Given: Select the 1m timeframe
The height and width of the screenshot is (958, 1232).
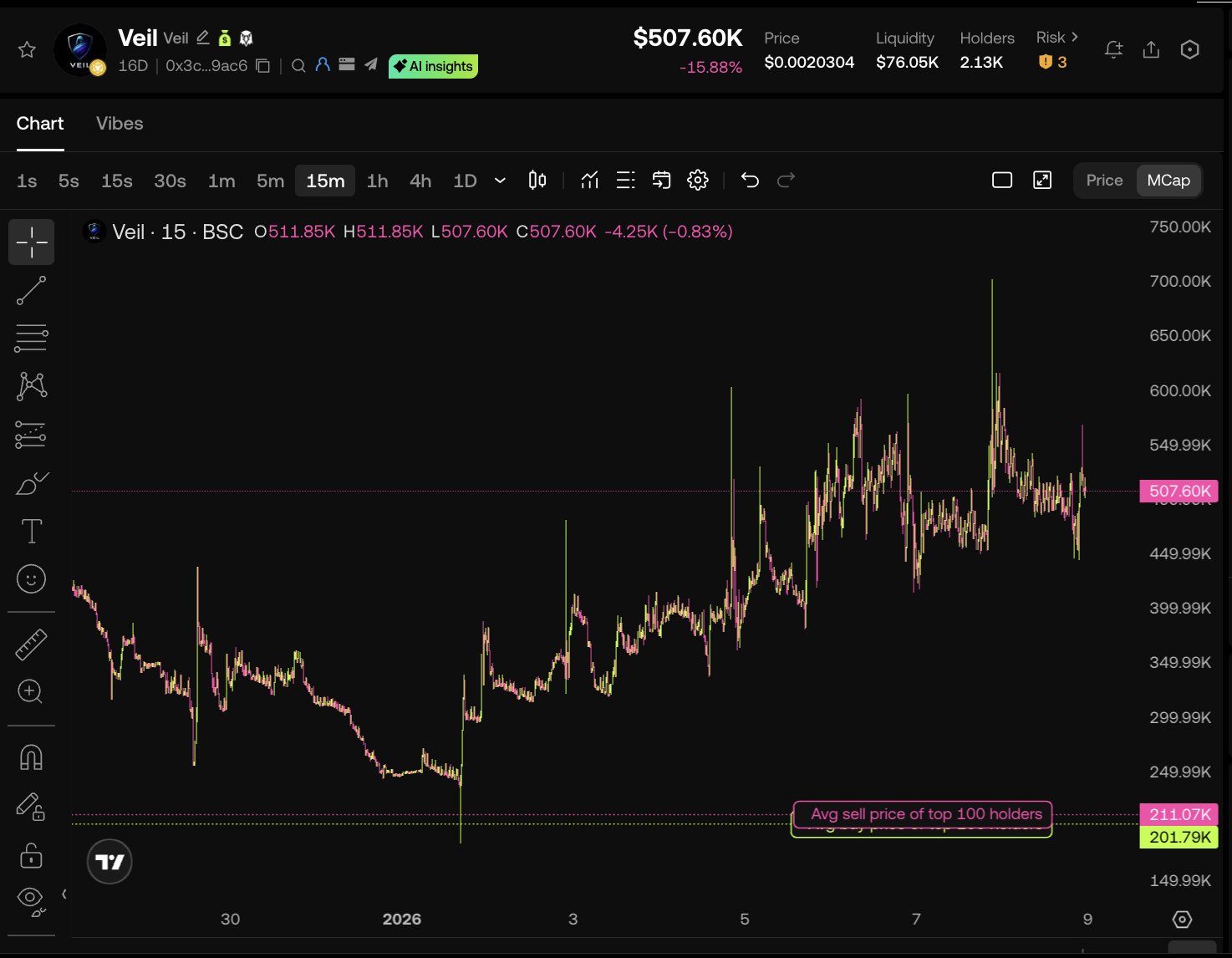Looking at the screenshot, I should coord(221,181).
